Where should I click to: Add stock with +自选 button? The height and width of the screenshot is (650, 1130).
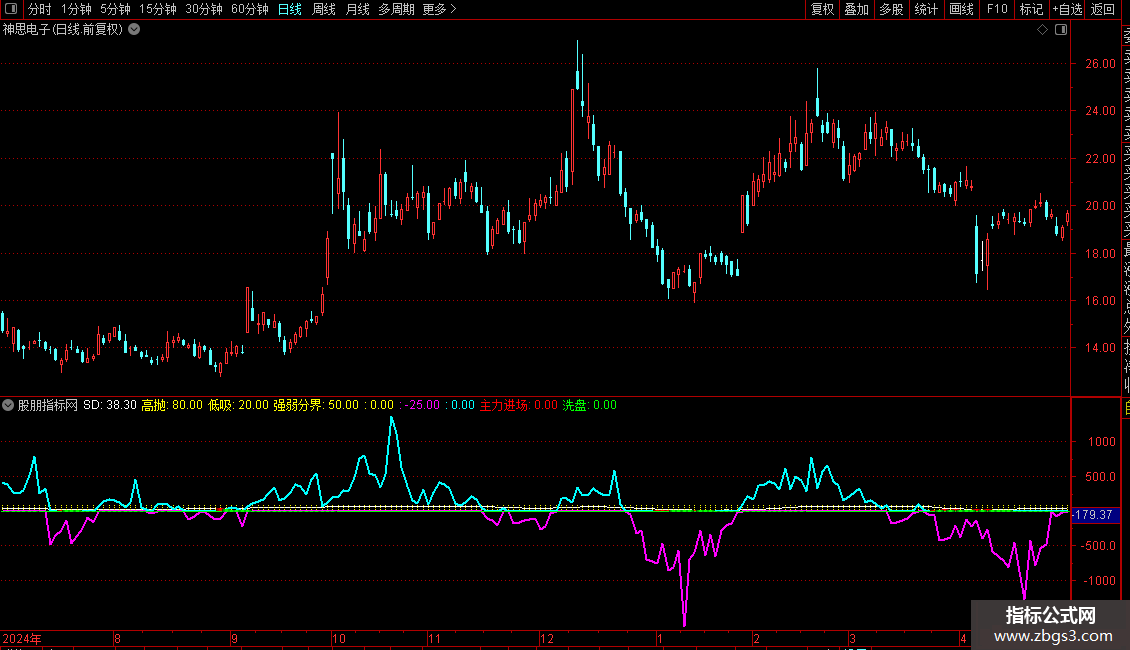tap(1067, 9)
